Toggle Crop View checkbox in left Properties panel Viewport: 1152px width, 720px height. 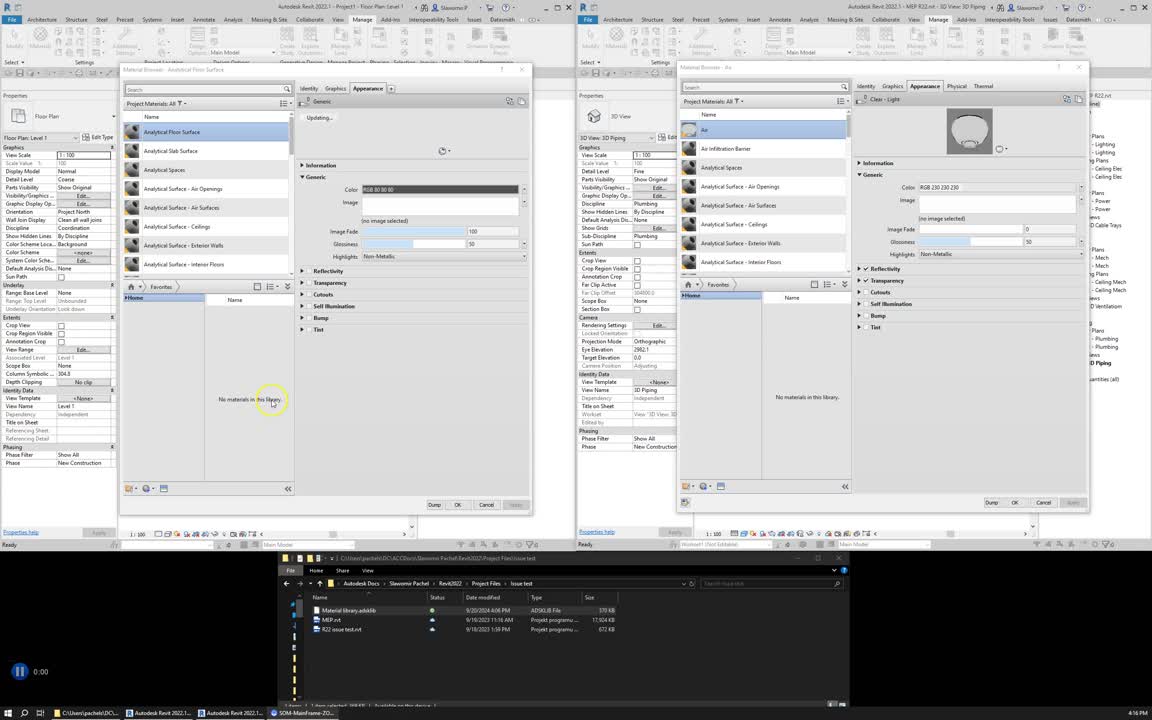tap(61, 325)
